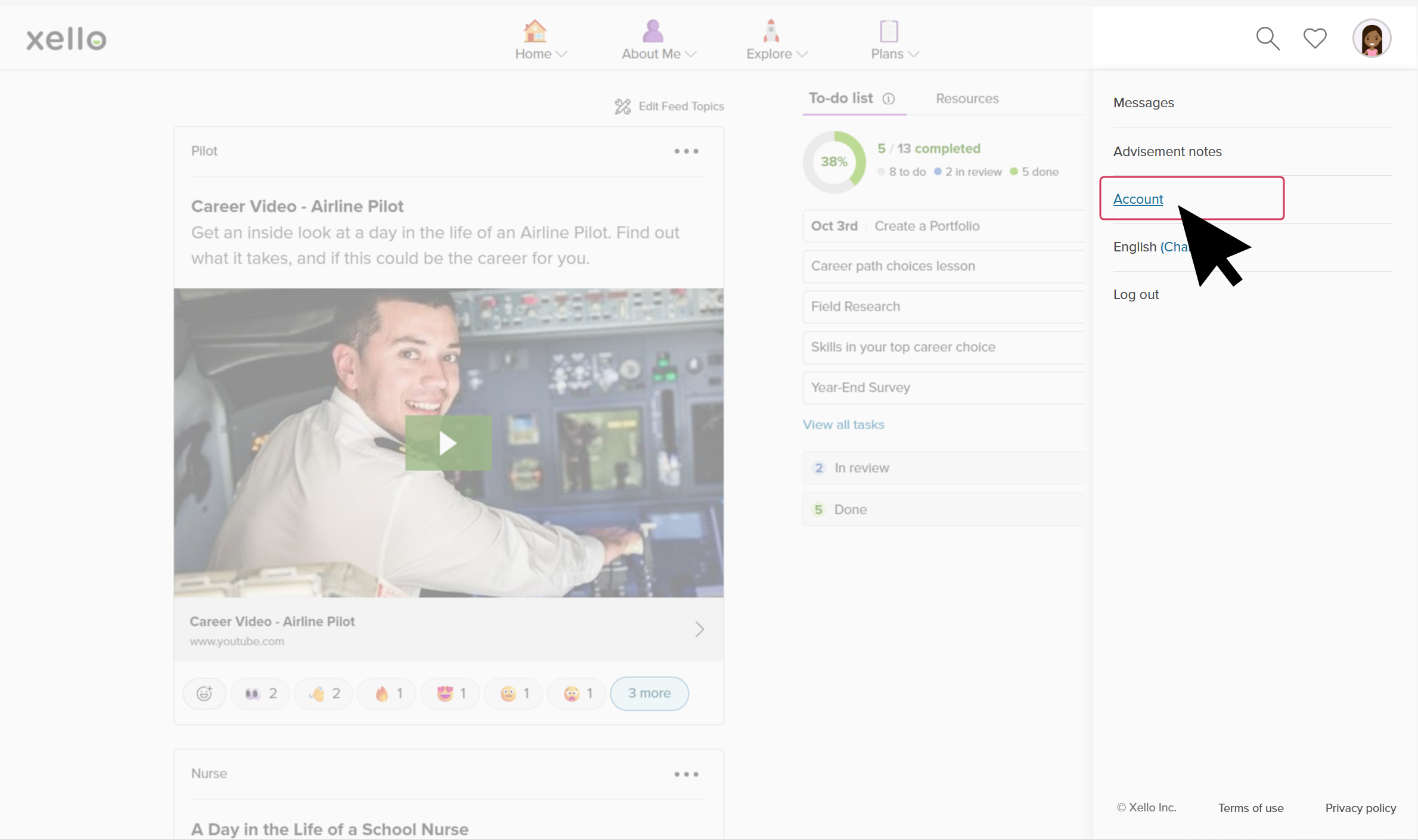Toggle the fire reaction on the Pilot post
Viewport: 1418px width, 840px height.
tap(386, 693)
